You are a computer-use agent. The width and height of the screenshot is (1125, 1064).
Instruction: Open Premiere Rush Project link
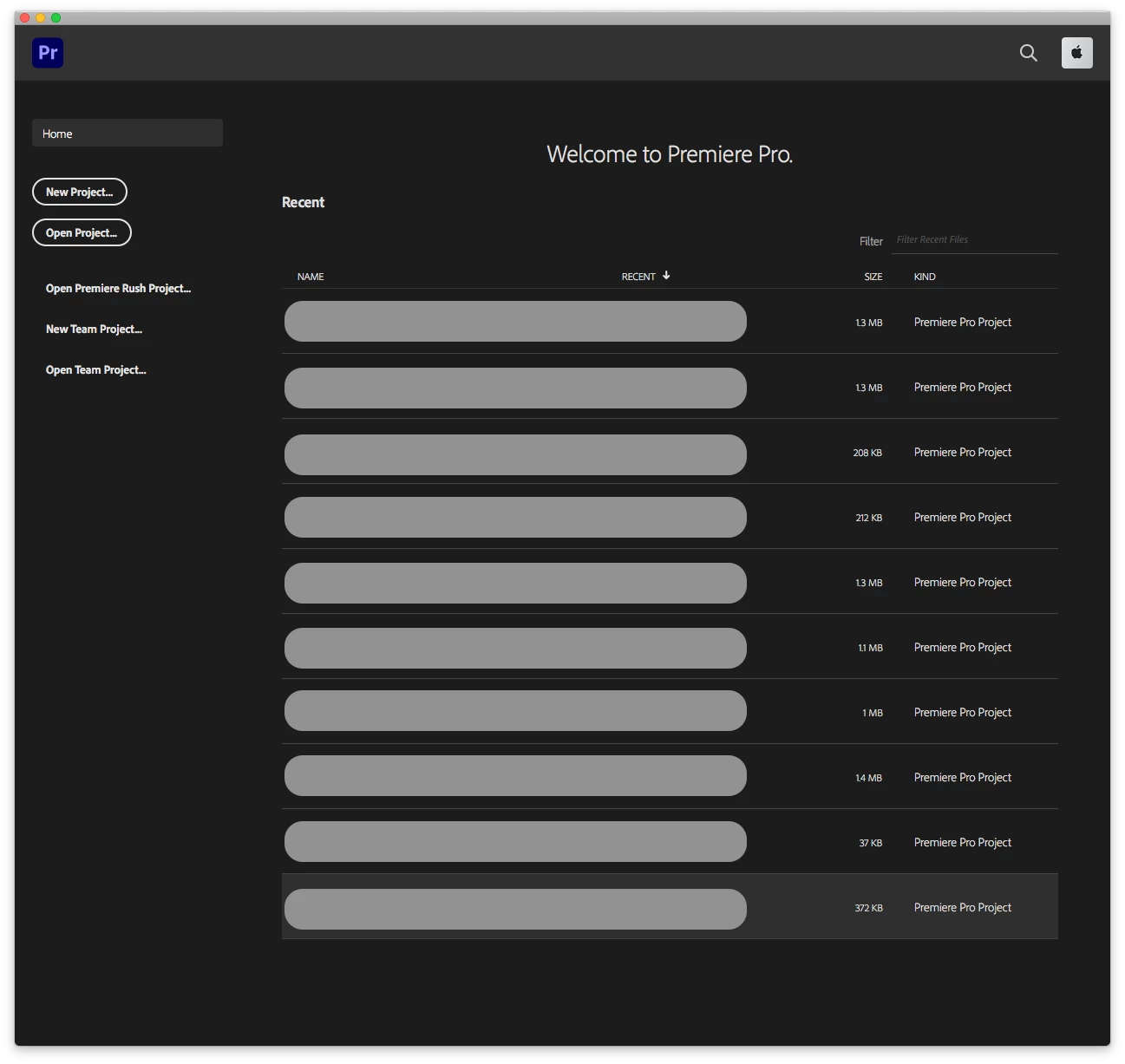tap(118, 289)
